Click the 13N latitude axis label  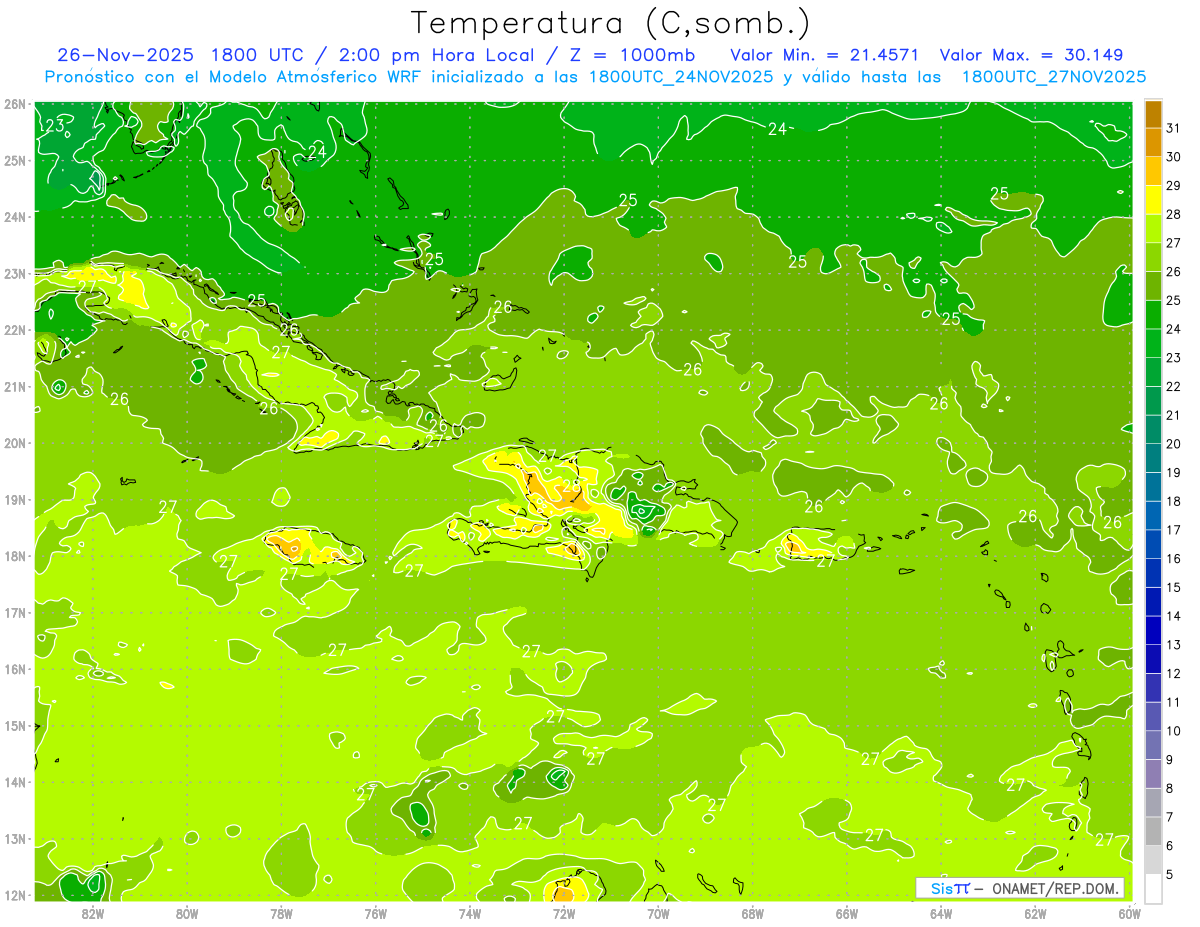14,839
